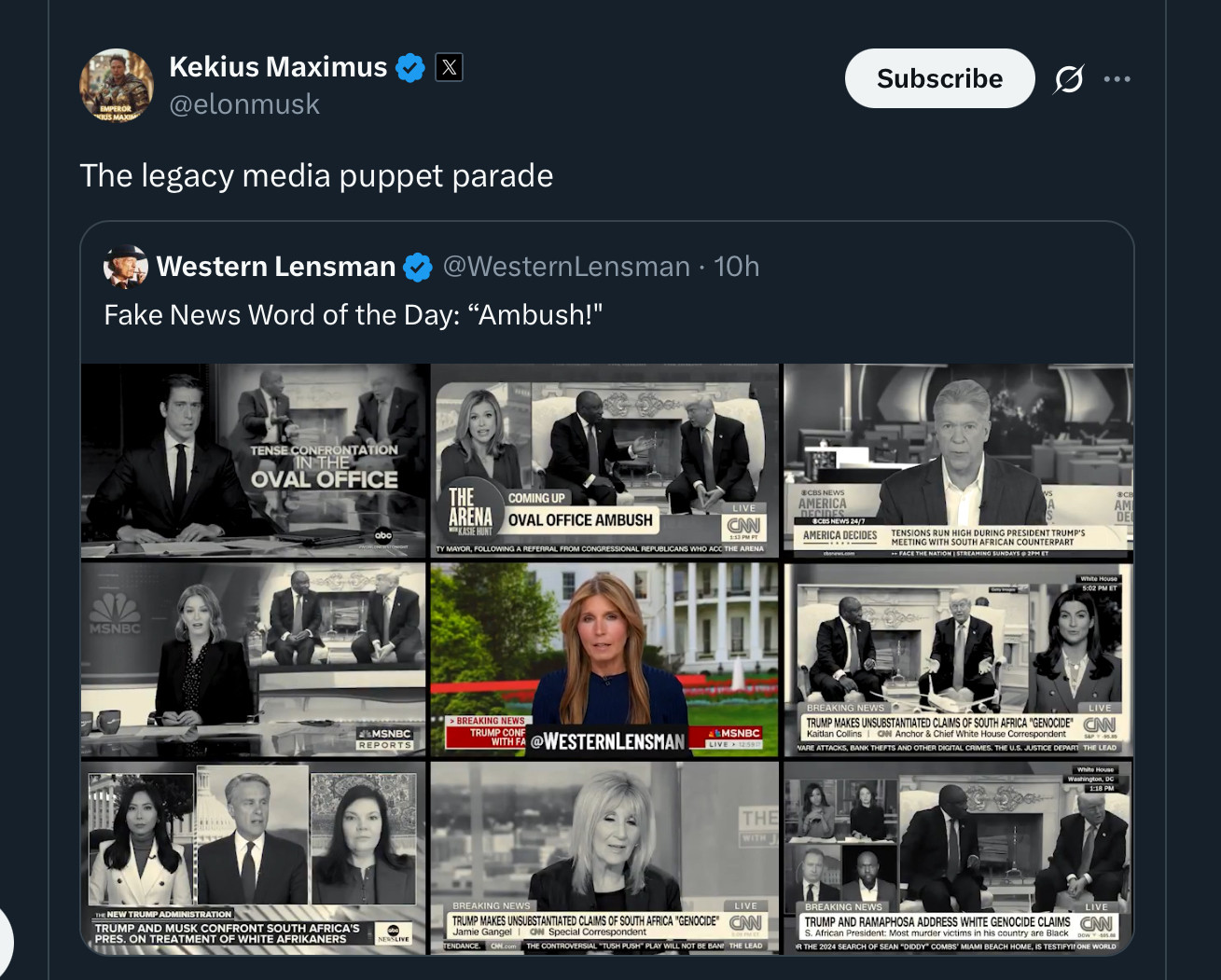Select the CBS News "America Decides" panel
This screenshot has height=980, width=1221.
pyautogui.click(x=958, y=461)
